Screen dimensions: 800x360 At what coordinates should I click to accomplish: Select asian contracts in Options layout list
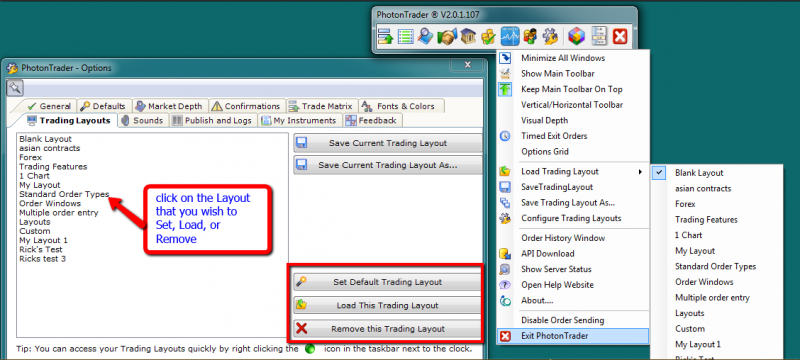point(49,148)
